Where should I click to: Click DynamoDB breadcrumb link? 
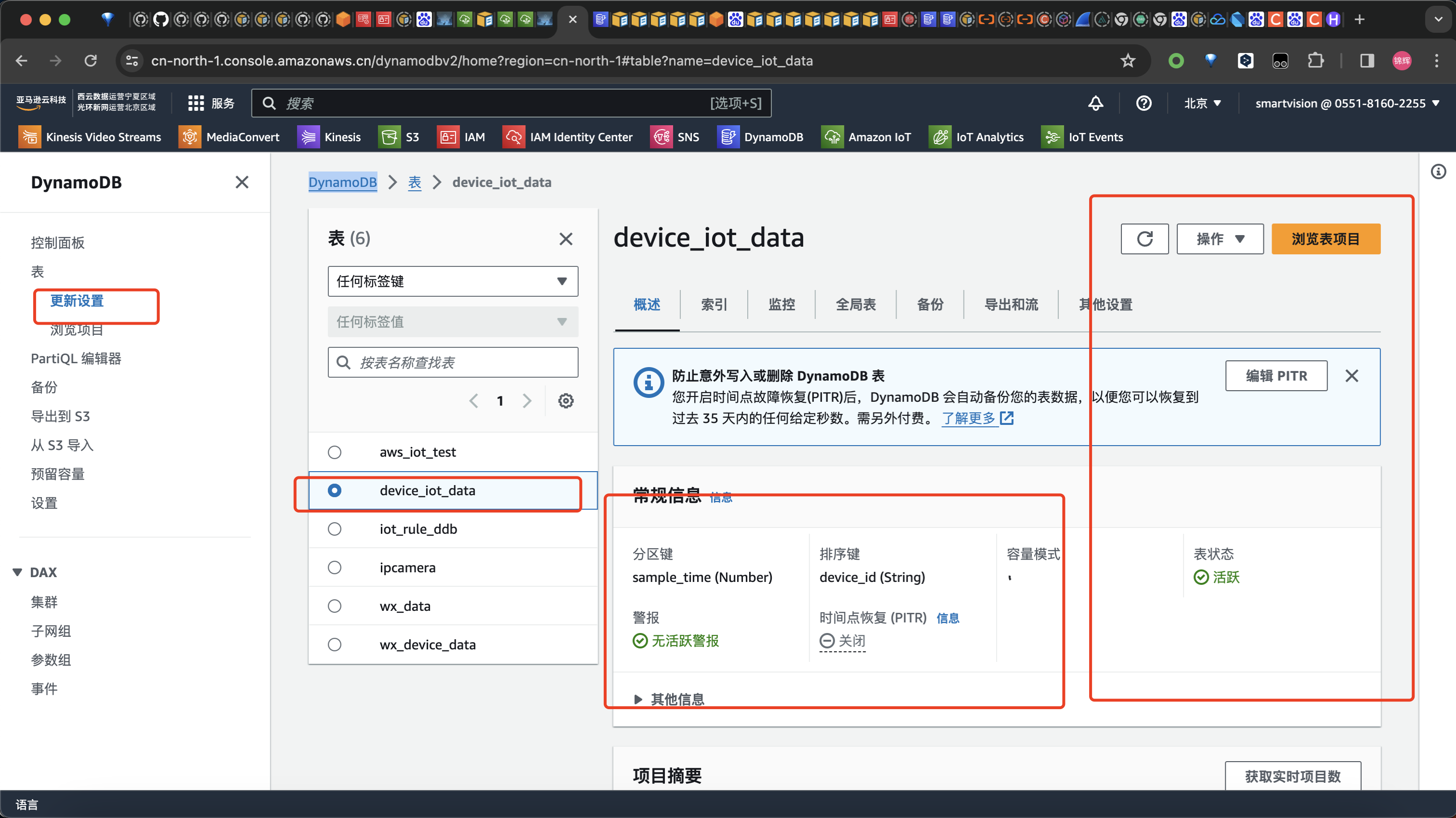click(x=342, y=182)
